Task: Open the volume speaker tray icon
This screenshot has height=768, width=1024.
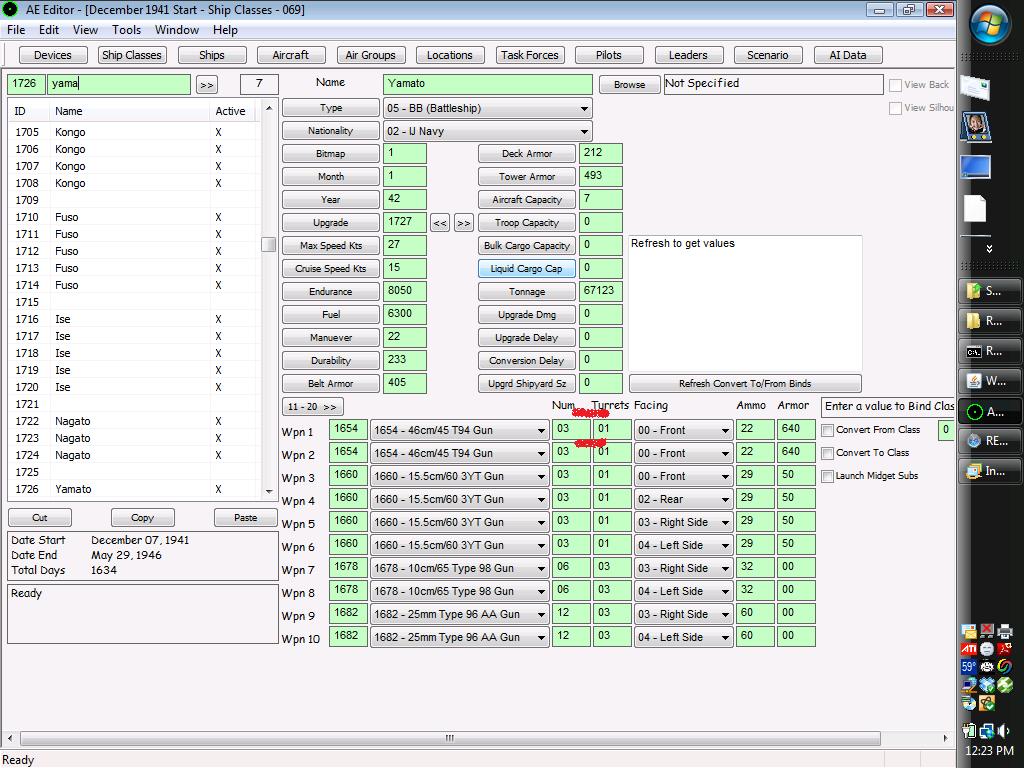Action: [x=1004, y=730]
